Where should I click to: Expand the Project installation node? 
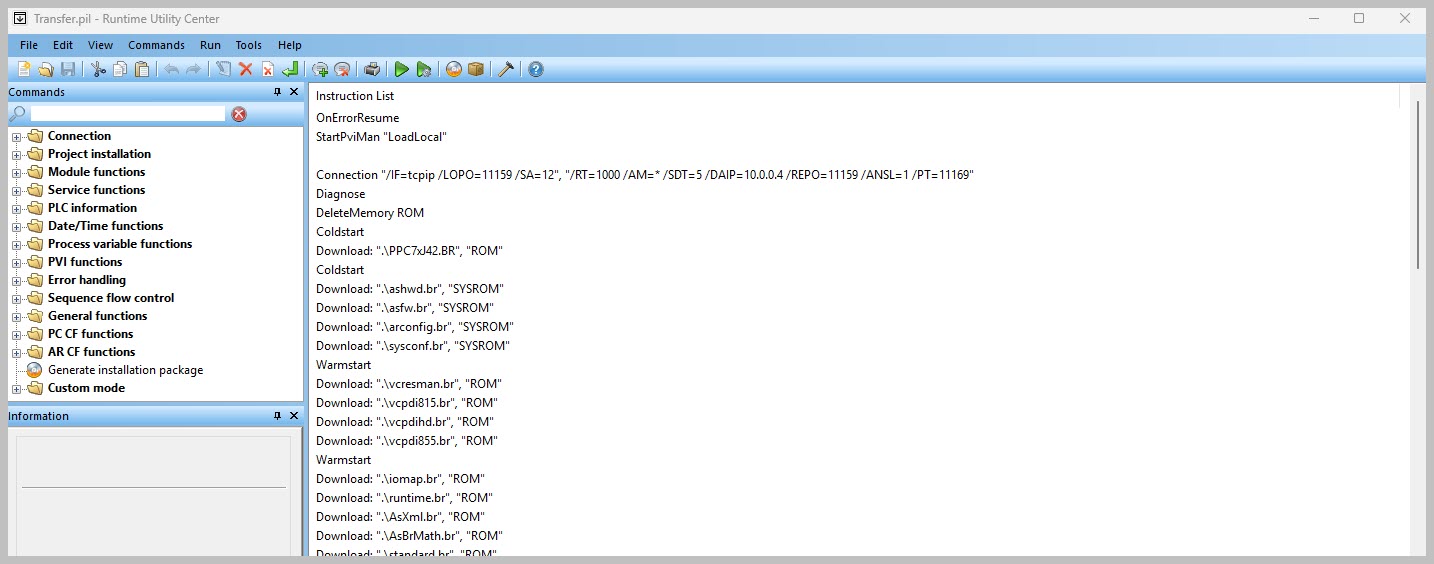pyautogui.click(x=16, y=155)
